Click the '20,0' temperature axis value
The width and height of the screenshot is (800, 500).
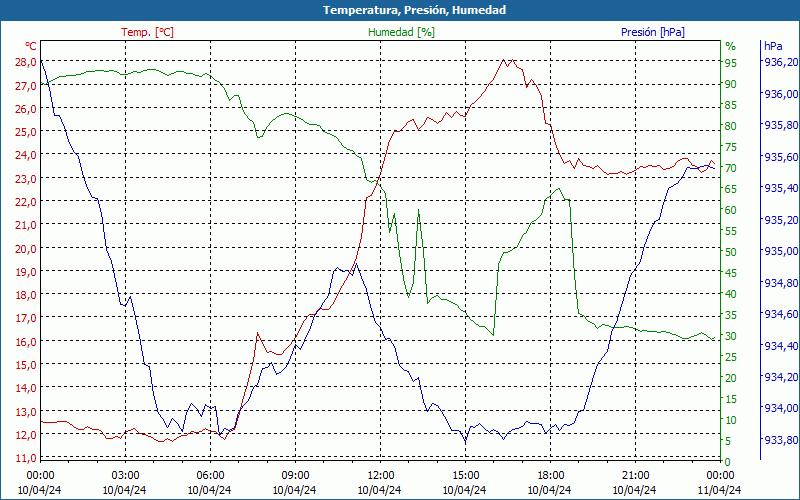(x=26, y=248)
